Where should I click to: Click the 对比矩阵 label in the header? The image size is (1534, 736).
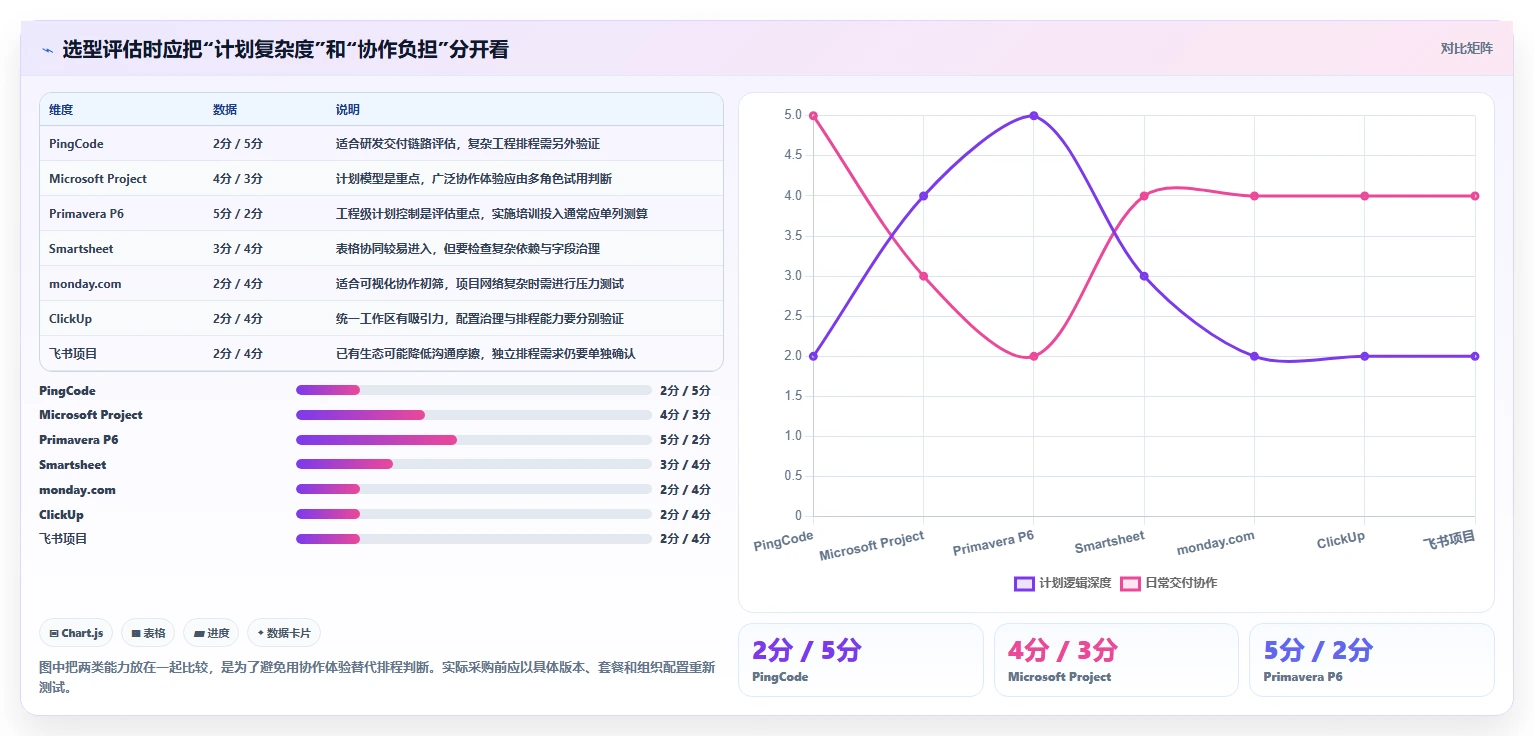click(1466, 48)
